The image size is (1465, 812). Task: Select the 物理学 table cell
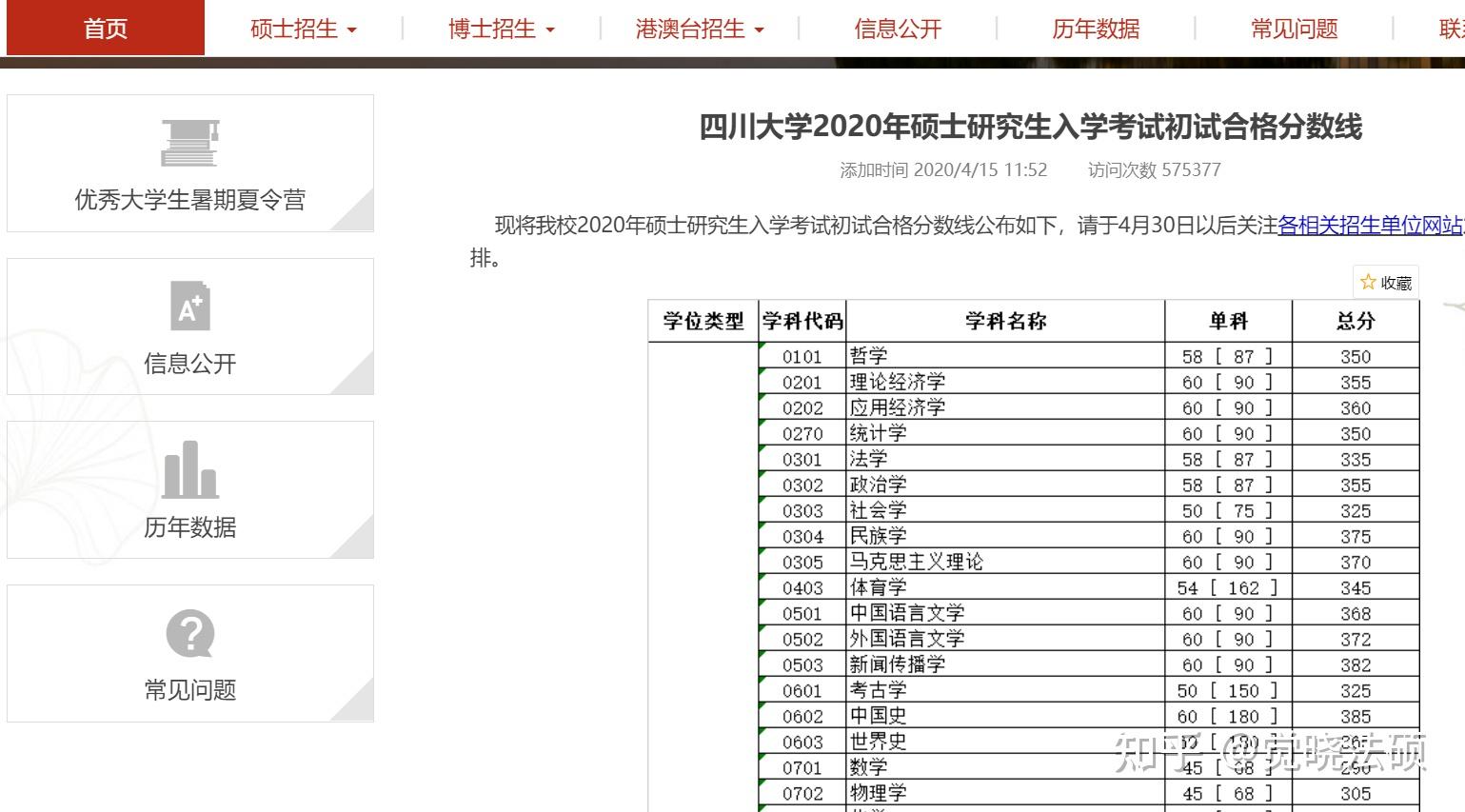tap(1005, 793)
